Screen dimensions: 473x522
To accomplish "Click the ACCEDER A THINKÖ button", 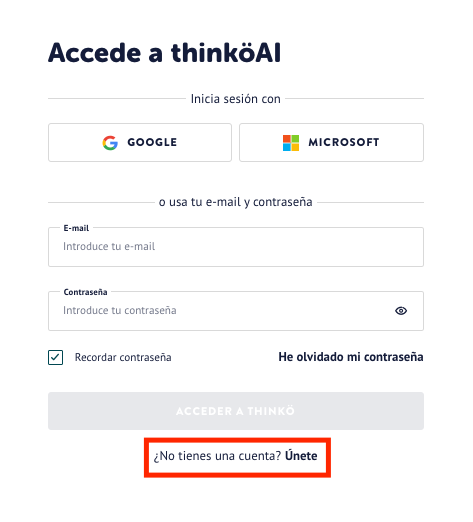I will (x=236, y=411).
